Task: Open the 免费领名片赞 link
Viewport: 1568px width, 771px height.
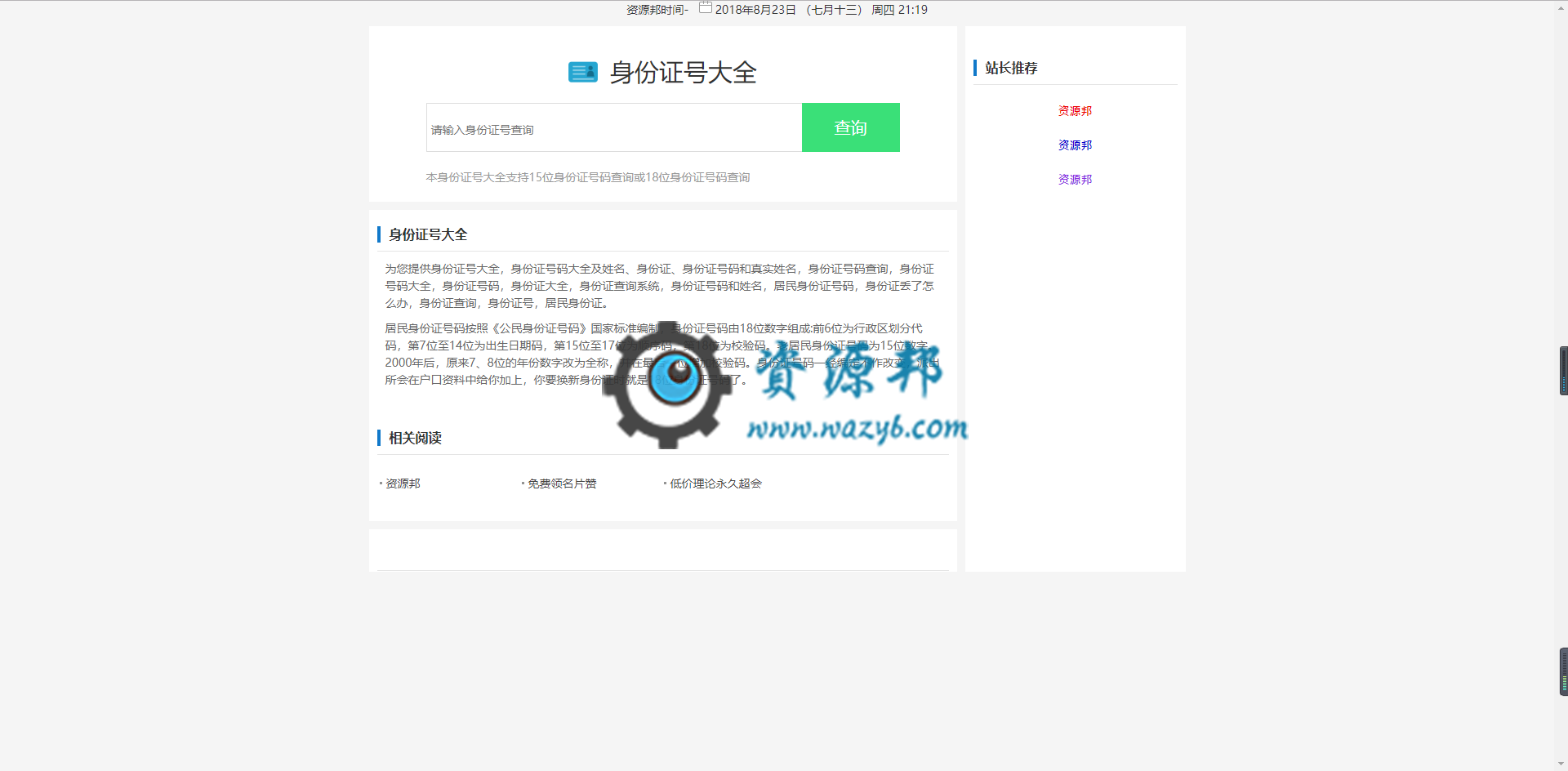Action: [562, 484]
